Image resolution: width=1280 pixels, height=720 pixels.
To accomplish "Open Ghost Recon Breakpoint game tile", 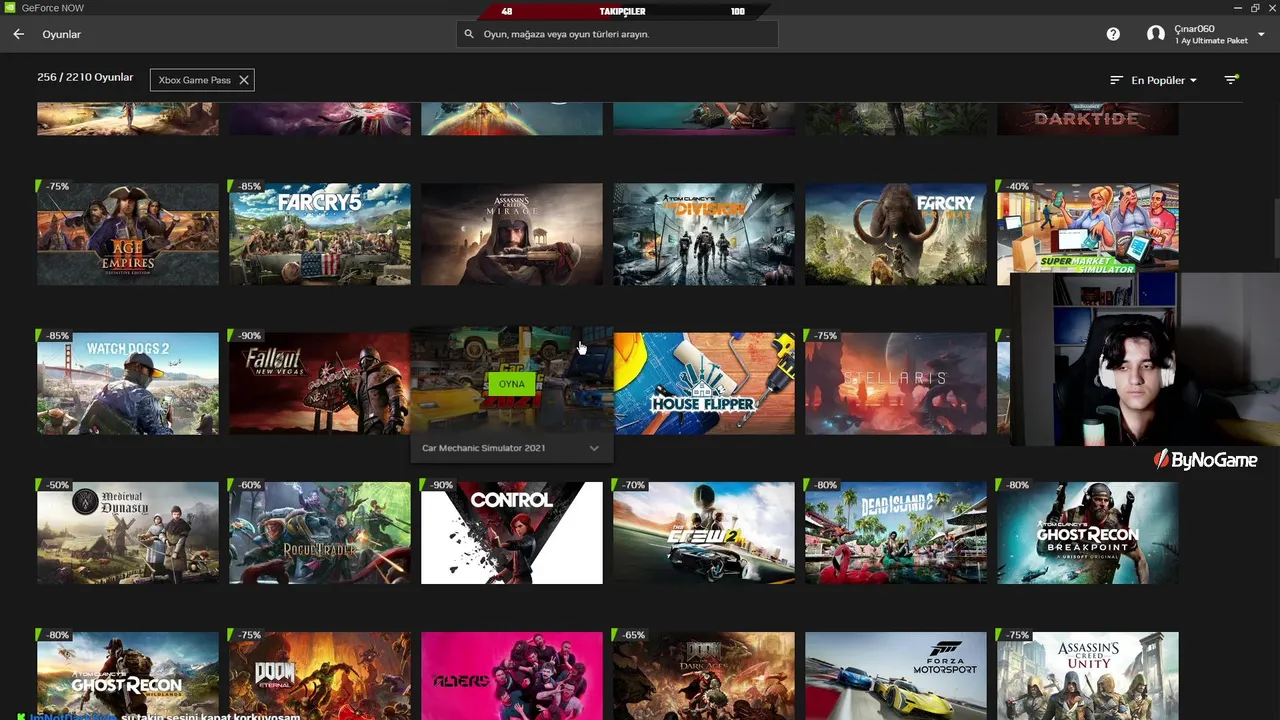I will [x=1088, y=533].
